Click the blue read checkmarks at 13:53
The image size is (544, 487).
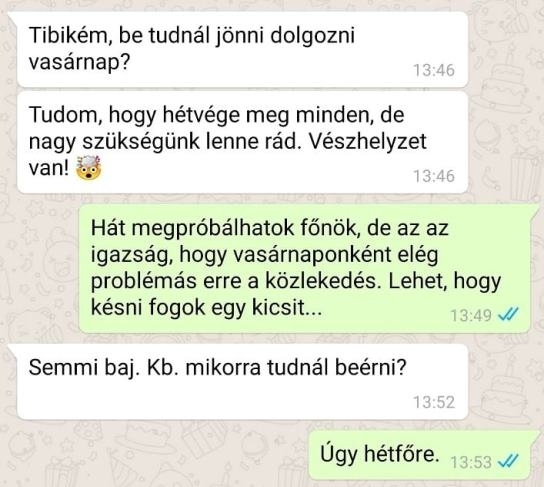click(508, 462)
